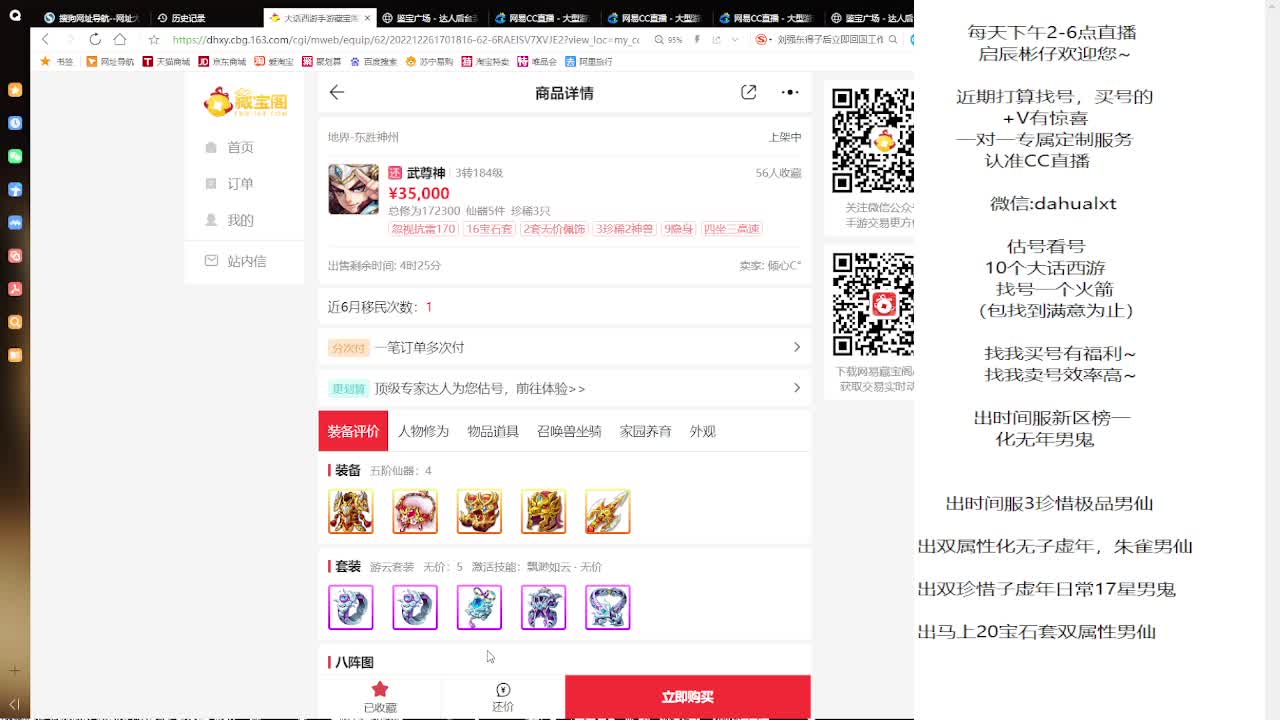
Task: Switch to the 物品道具 tab
Action: [x=493, y=431]
